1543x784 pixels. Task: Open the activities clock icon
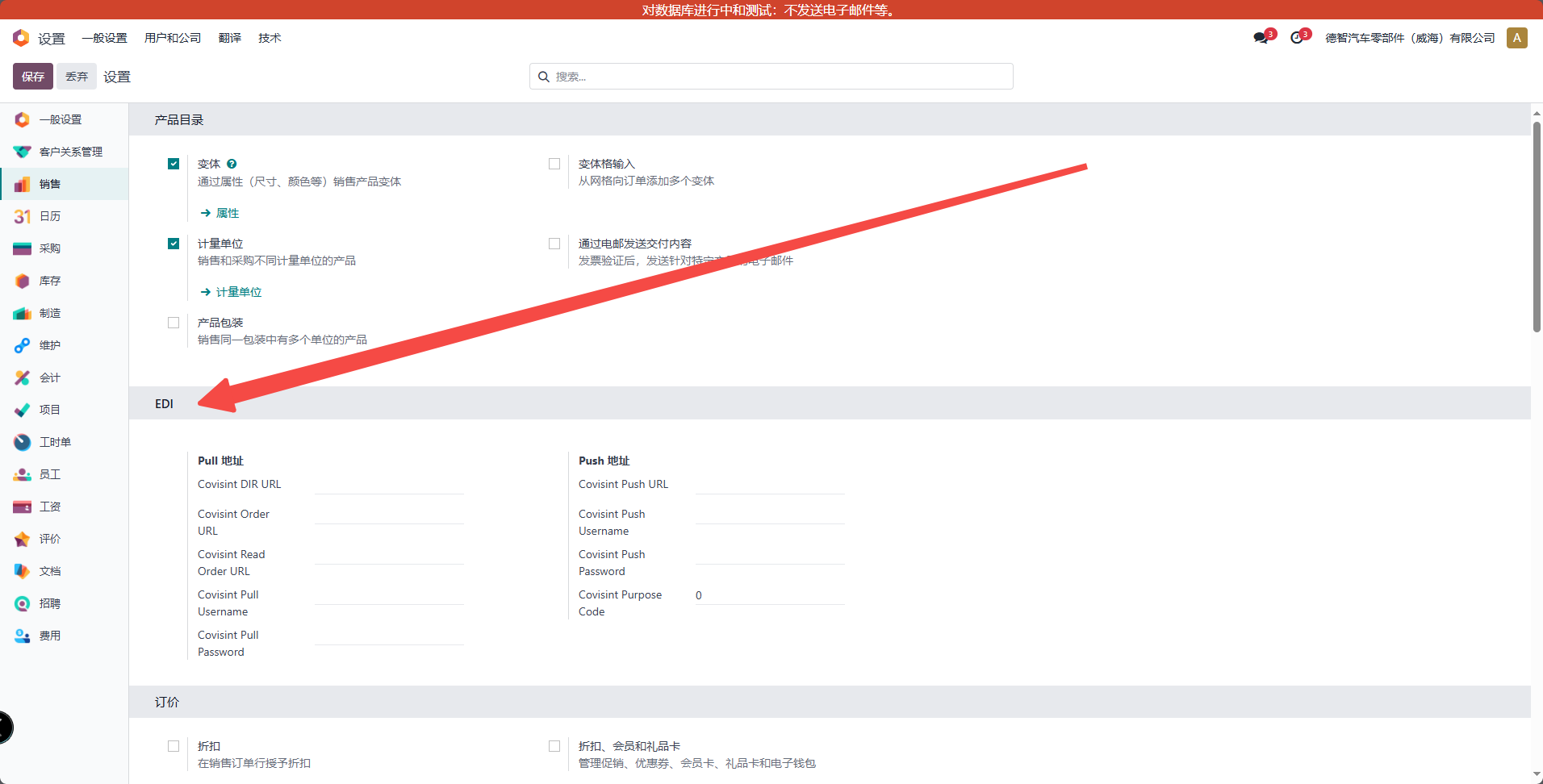click(1297, 38)
